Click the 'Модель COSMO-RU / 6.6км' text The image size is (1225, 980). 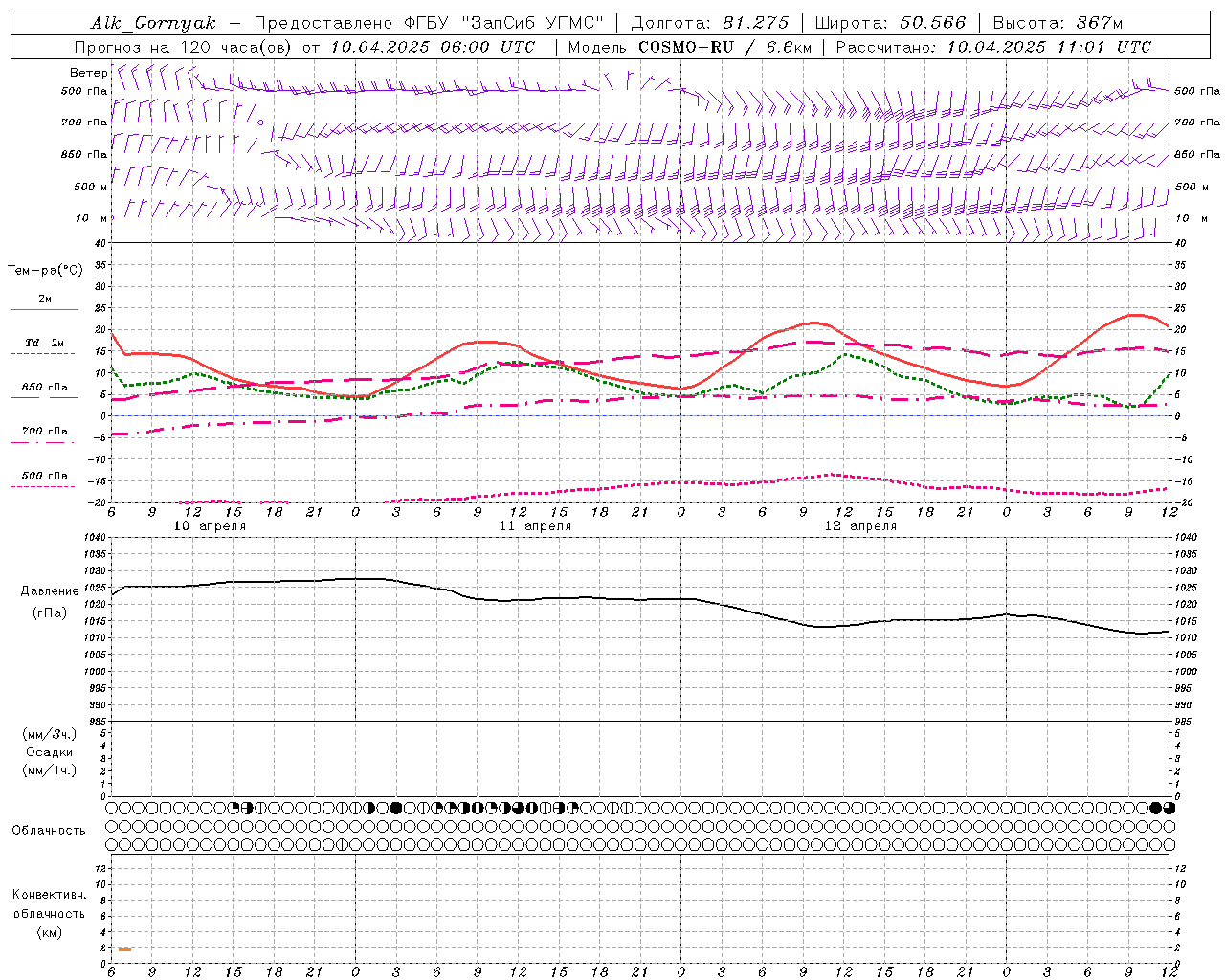coord(689,47)
